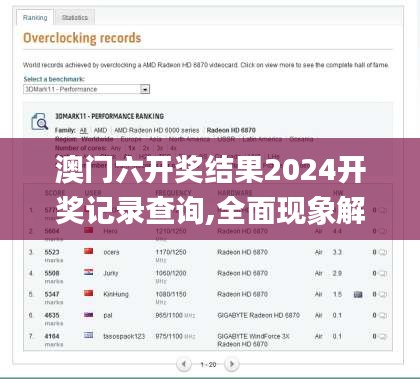Select the Ranking tab
420x379 pixels.
coord(35,18)
